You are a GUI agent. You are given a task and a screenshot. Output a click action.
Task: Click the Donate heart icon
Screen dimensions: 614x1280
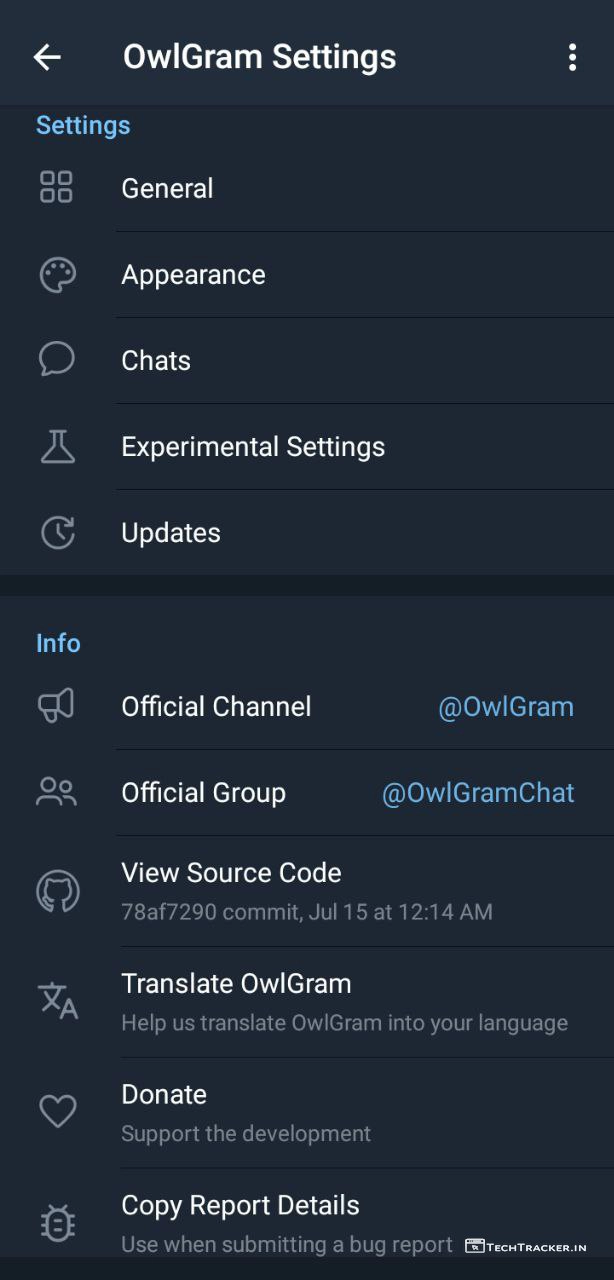click(57, 1112)
